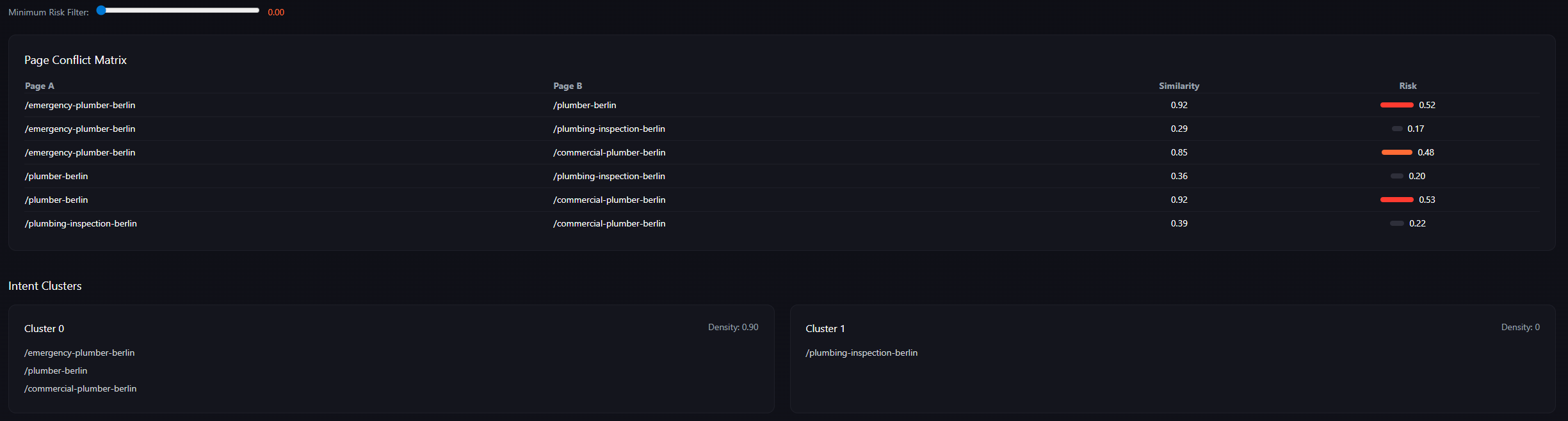The height and width of the screenshot is (421, 1568).
Task: Click the Minimum Risk Filter slider handle
Action: 101,10
